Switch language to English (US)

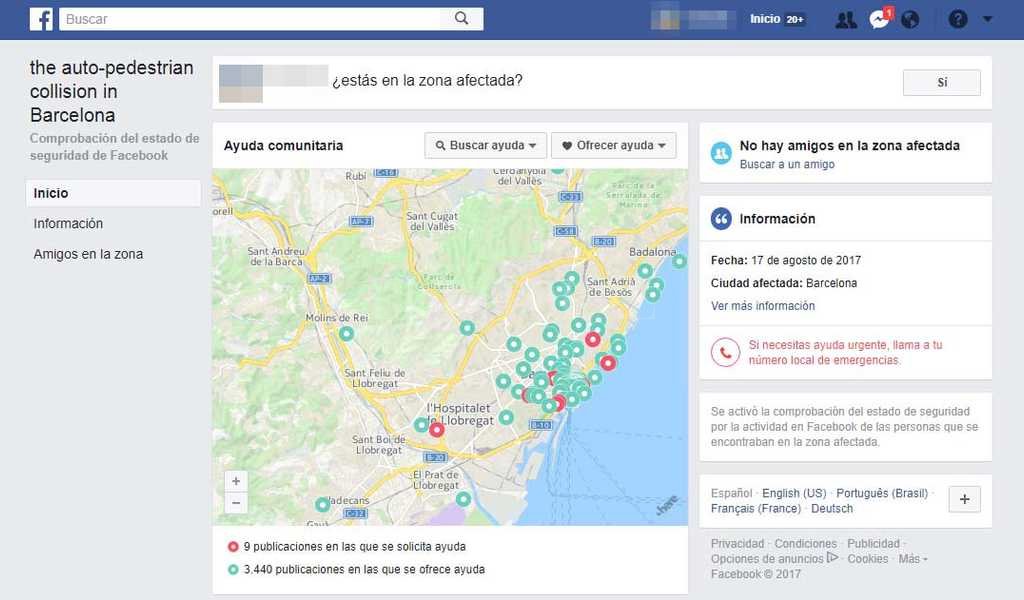[x=794, y=493]
